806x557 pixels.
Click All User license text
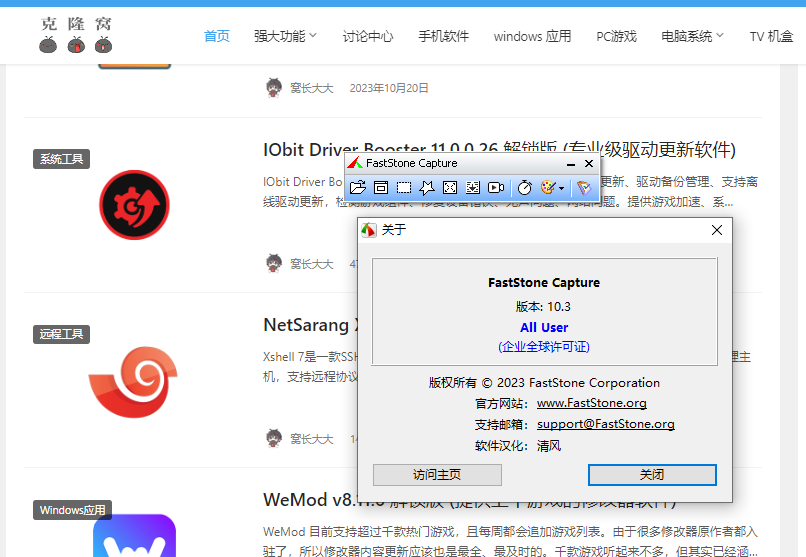544,327
